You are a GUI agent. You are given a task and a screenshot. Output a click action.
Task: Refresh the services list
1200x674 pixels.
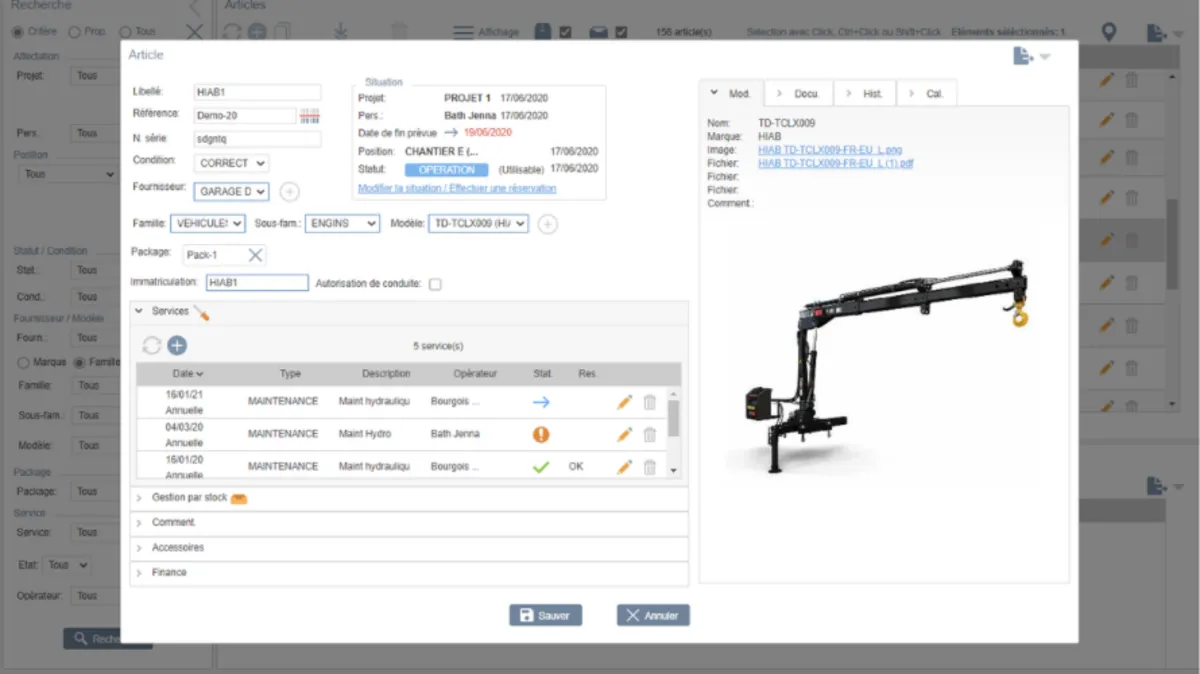point(152,346)
